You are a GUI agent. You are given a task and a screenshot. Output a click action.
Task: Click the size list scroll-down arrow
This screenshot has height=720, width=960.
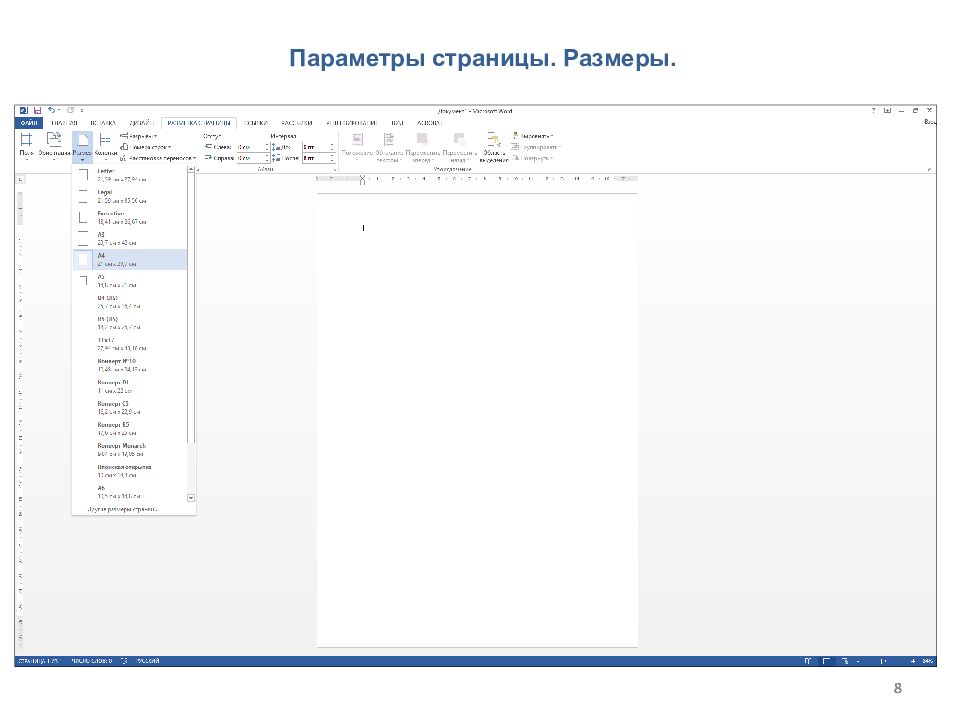point(191,498)
